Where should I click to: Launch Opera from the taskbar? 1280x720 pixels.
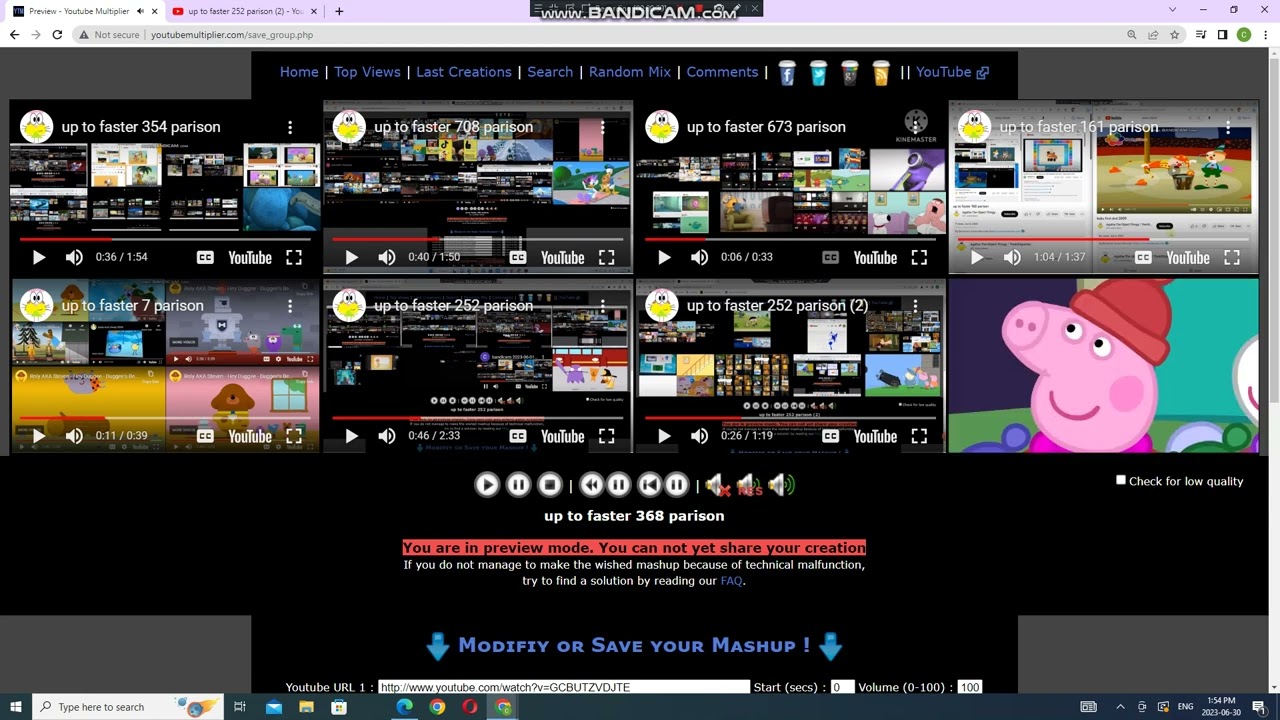(x=470, y=707)
